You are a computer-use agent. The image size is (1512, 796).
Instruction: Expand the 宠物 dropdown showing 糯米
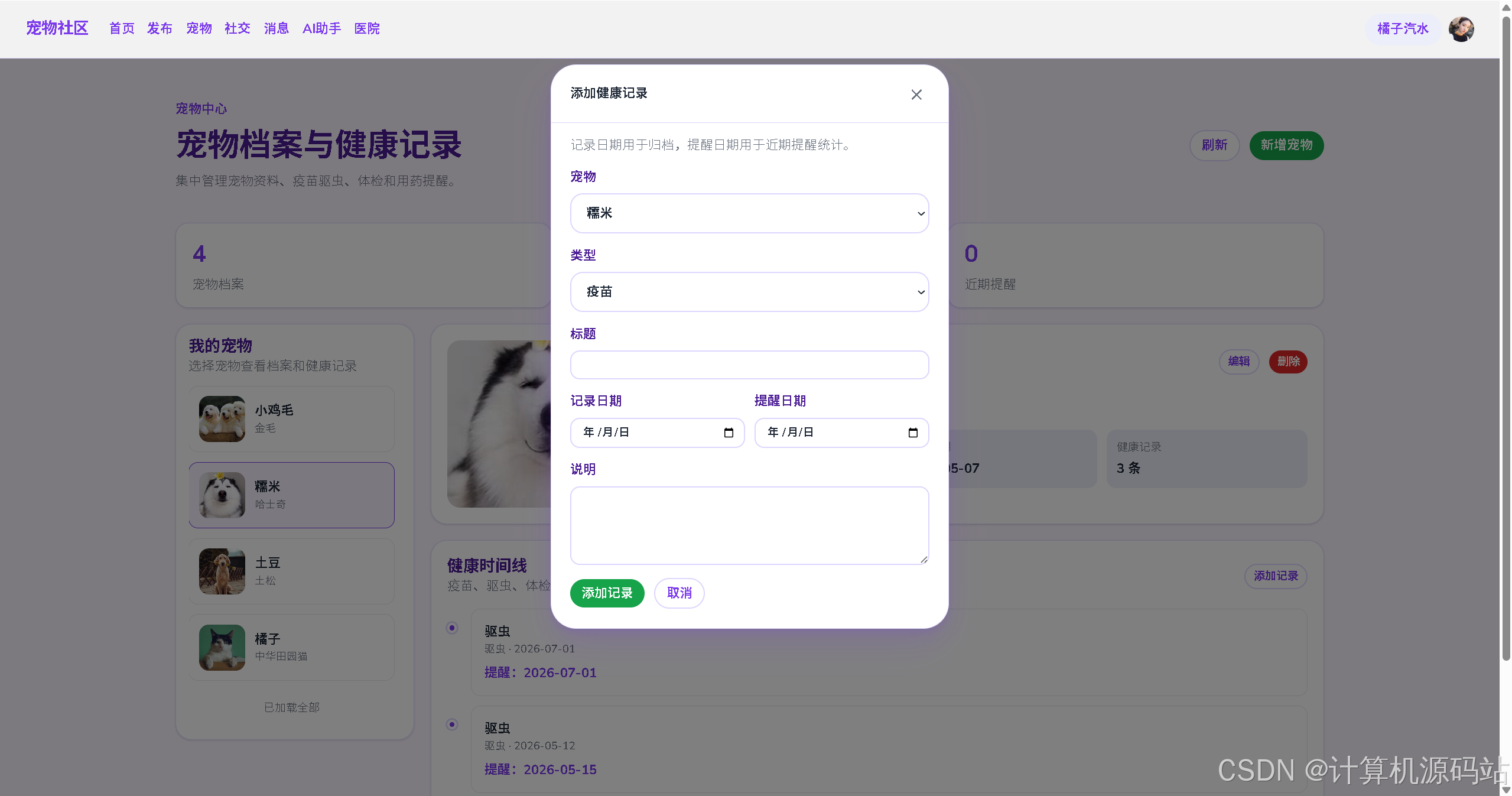click(749, 213)
